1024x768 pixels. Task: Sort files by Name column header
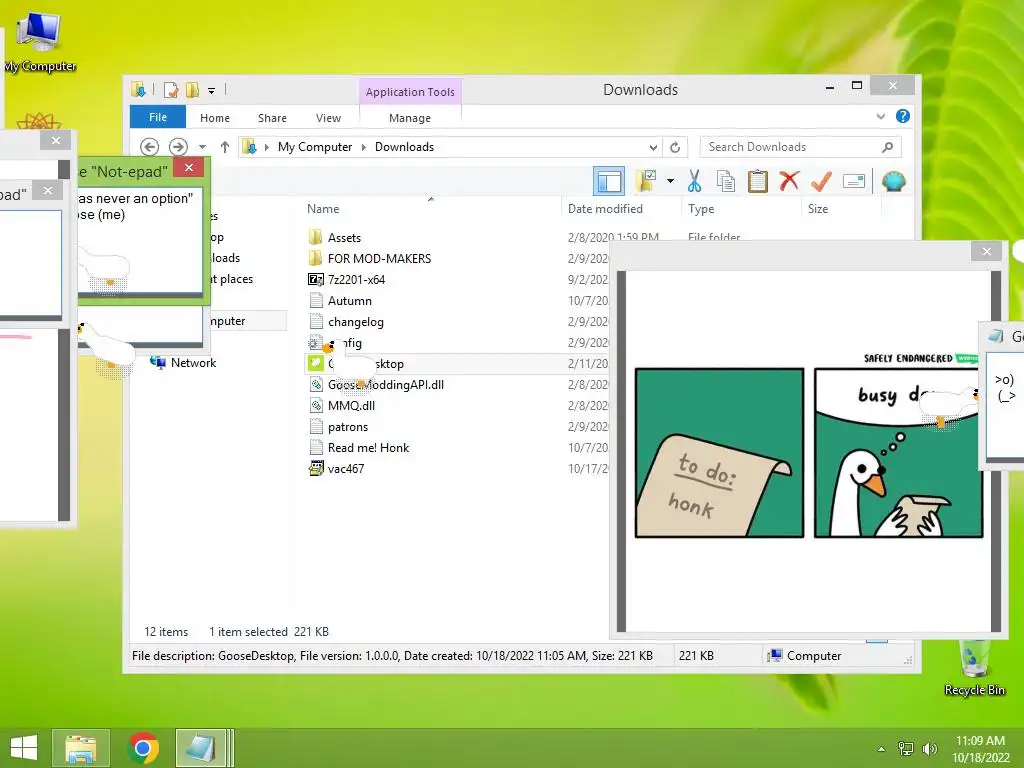tap(323, 209)
